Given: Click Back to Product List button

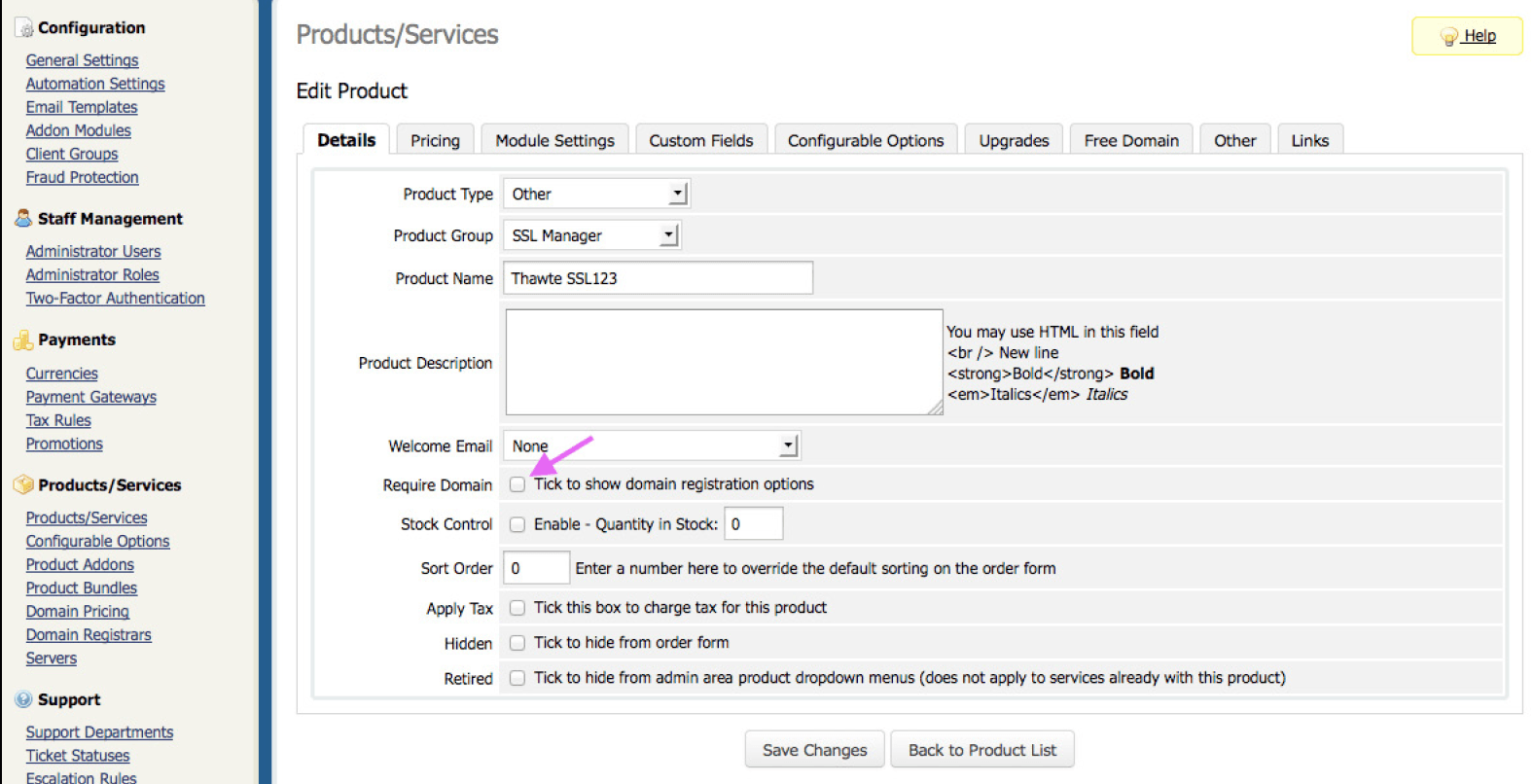Looking at the screenshot, I should point(982,750).
